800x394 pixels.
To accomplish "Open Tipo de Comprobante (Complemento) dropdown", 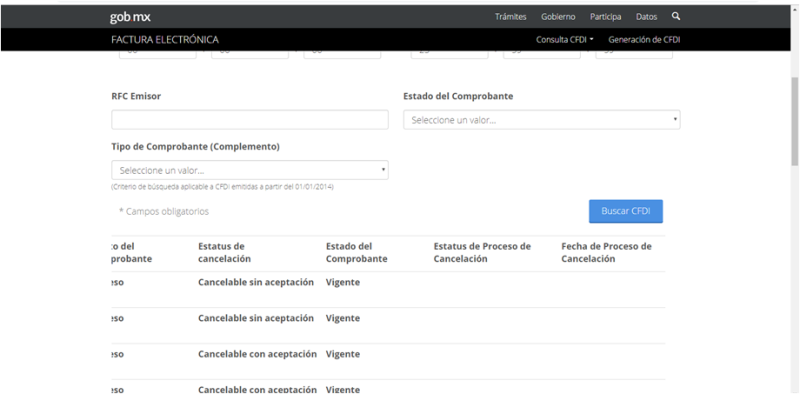I will click(x=250, y=170).
